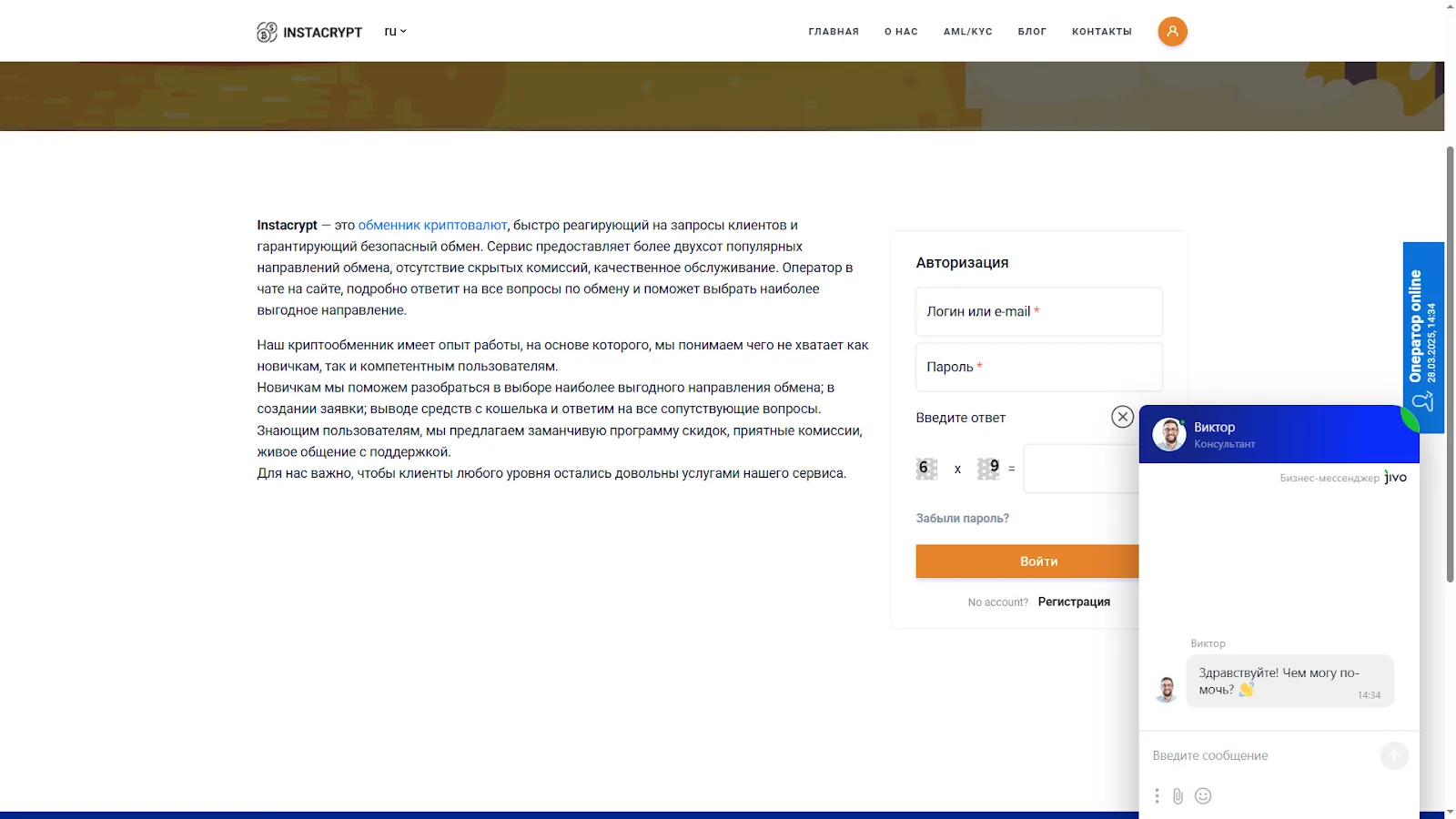Follow the обменник криптовалют link
This screenshot has width=1456, height=819.
tap(432, 225)
